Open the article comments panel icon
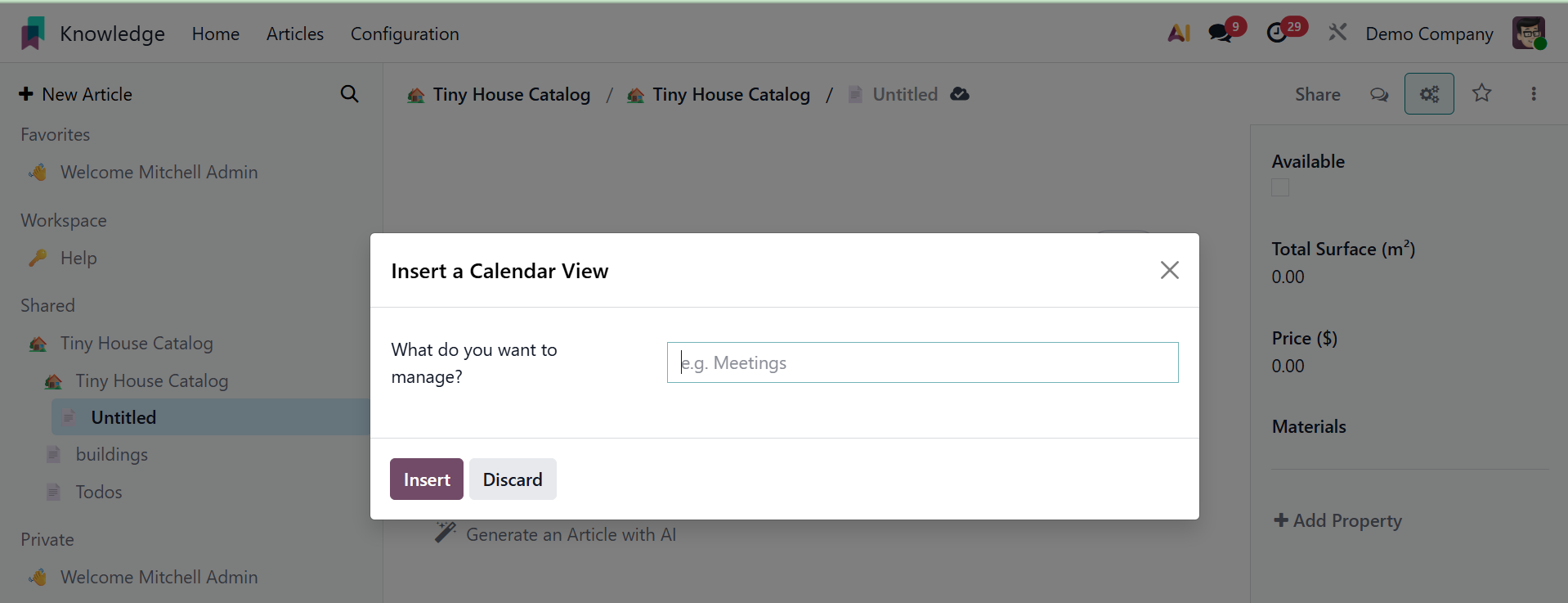 click(1379, 94)
